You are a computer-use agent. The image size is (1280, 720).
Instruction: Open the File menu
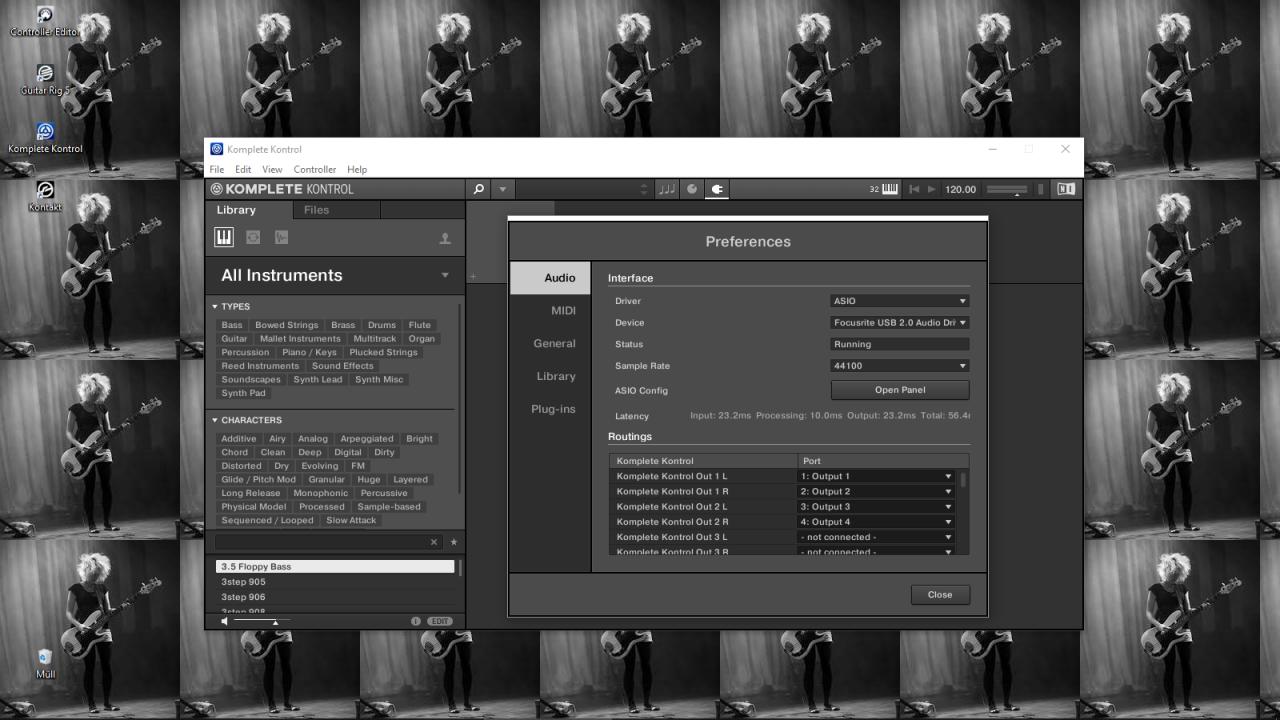pos(216,170)
